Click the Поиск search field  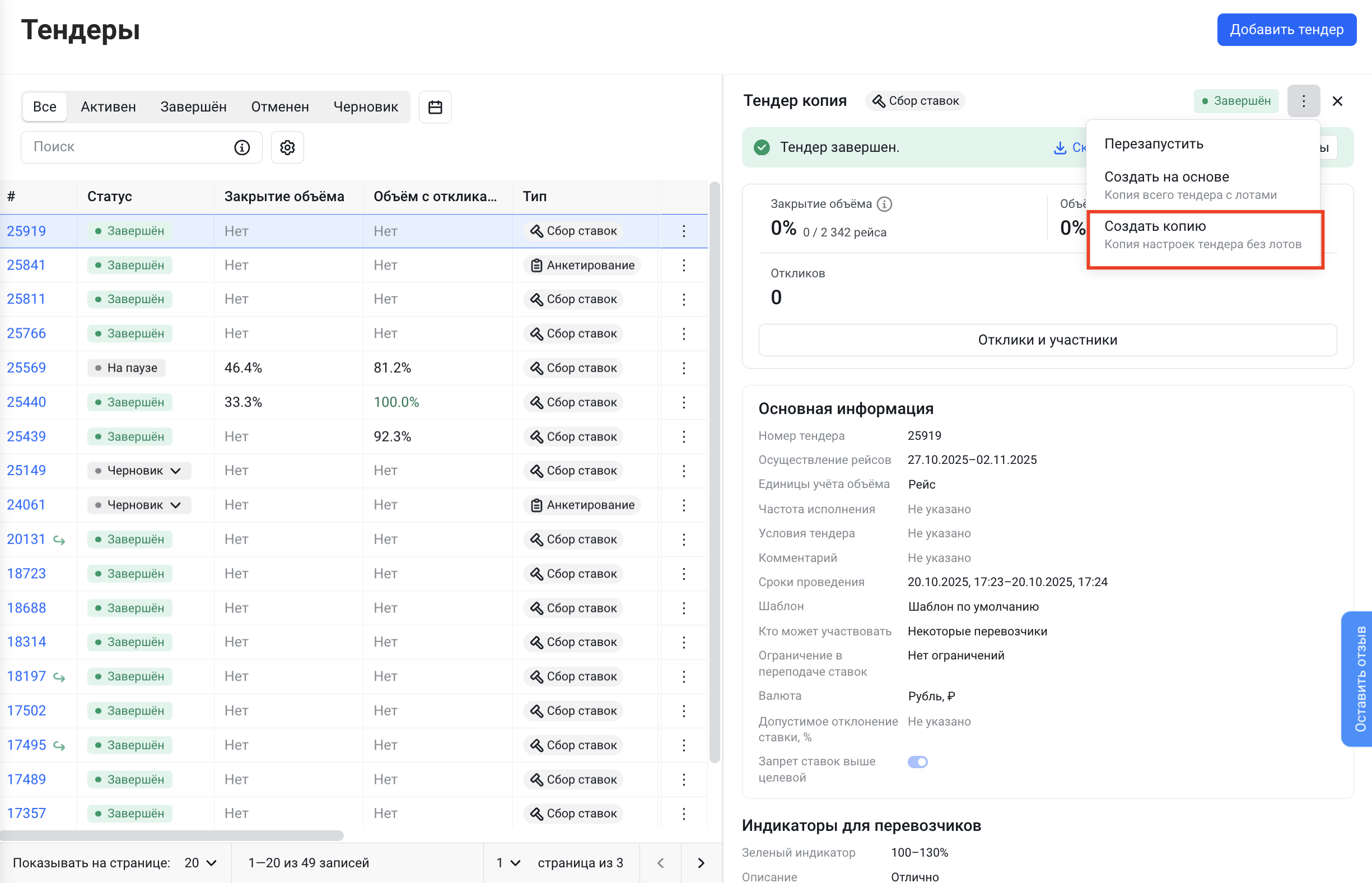click(126, 147)
